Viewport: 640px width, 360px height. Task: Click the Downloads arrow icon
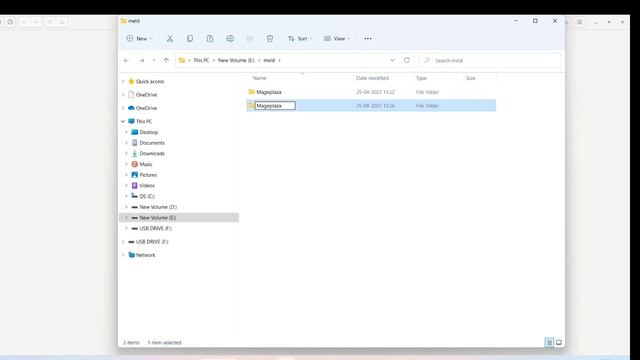pos(134,153)
